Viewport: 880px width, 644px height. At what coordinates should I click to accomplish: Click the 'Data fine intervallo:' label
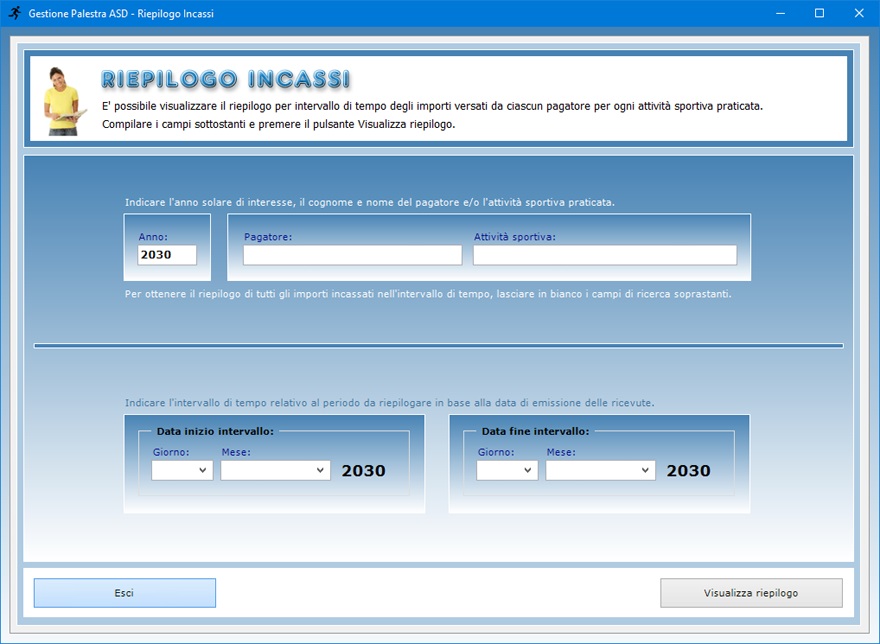535,431
